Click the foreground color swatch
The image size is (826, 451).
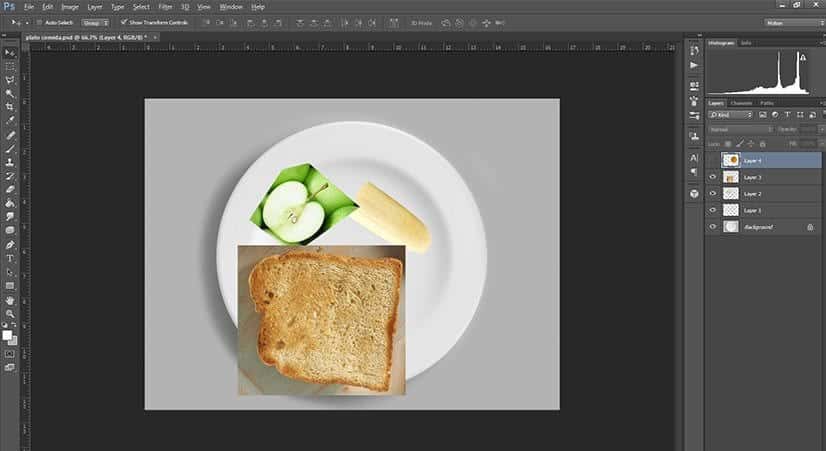tap(8, 334)
